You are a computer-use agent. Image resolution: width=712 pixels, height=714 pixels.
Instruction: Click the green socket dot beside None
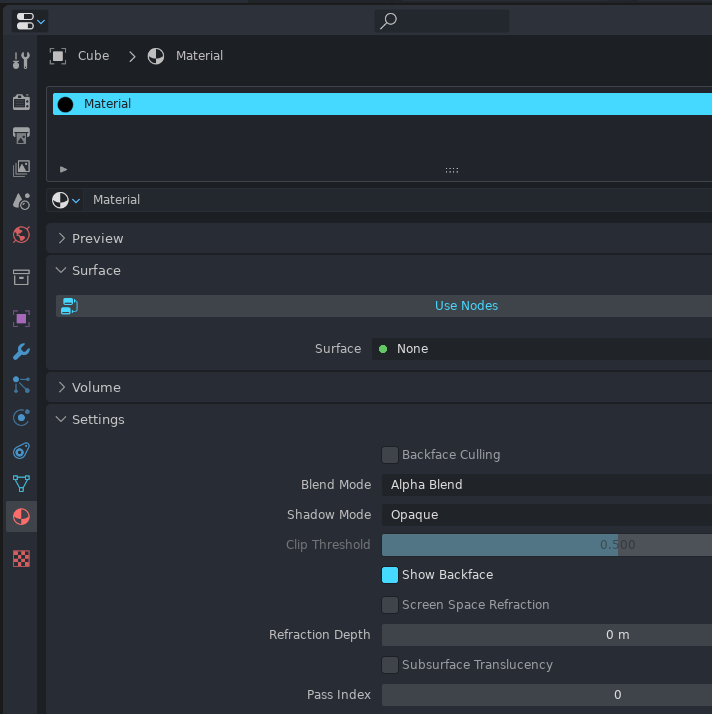(383, 349)
